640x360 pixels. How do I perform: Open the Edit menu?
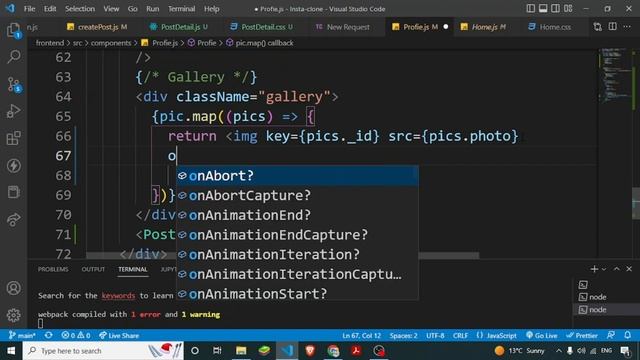(50, 9)
